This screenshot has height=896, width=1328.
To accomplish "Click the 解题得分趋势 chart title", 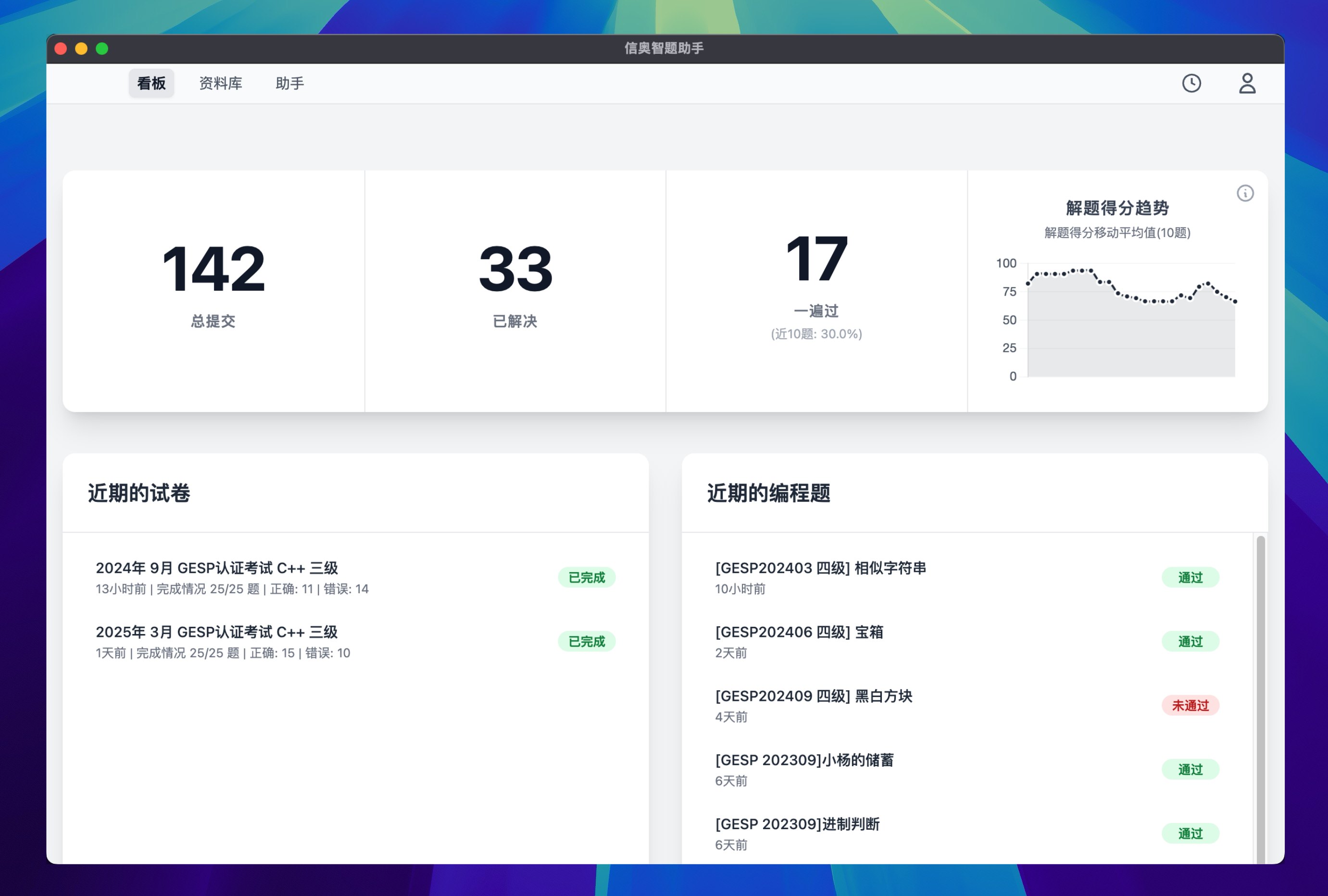I will (x=1117, y=208).
